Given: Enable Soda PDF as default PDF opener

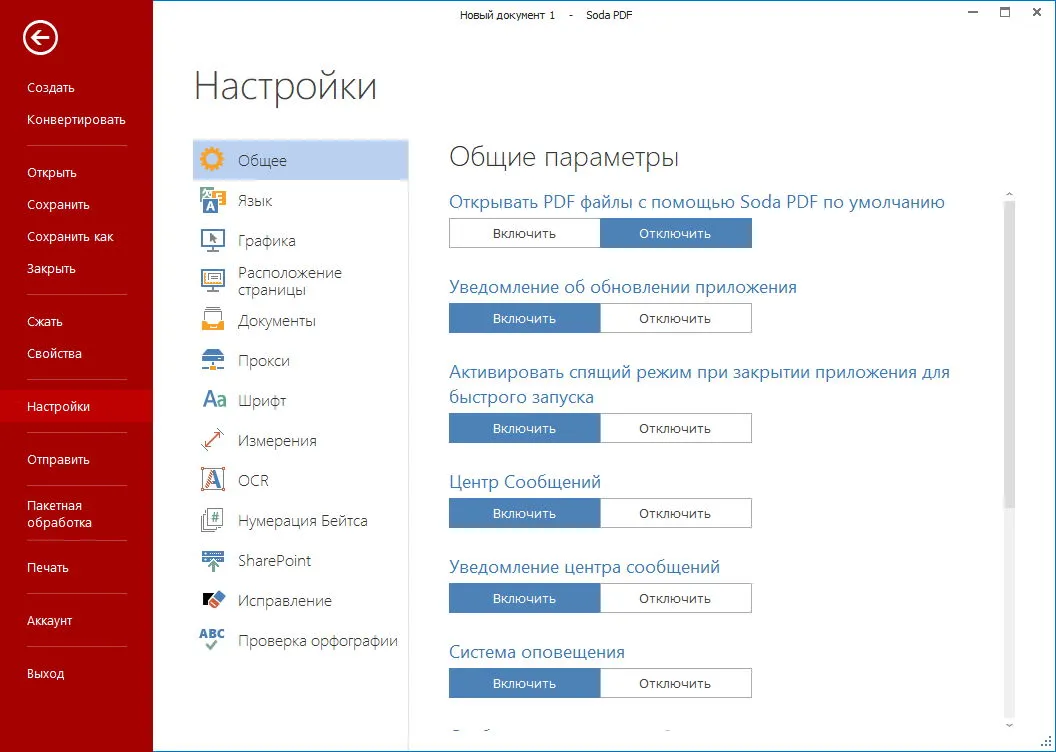Looking at the screenshot, I should tap(525, 234).
